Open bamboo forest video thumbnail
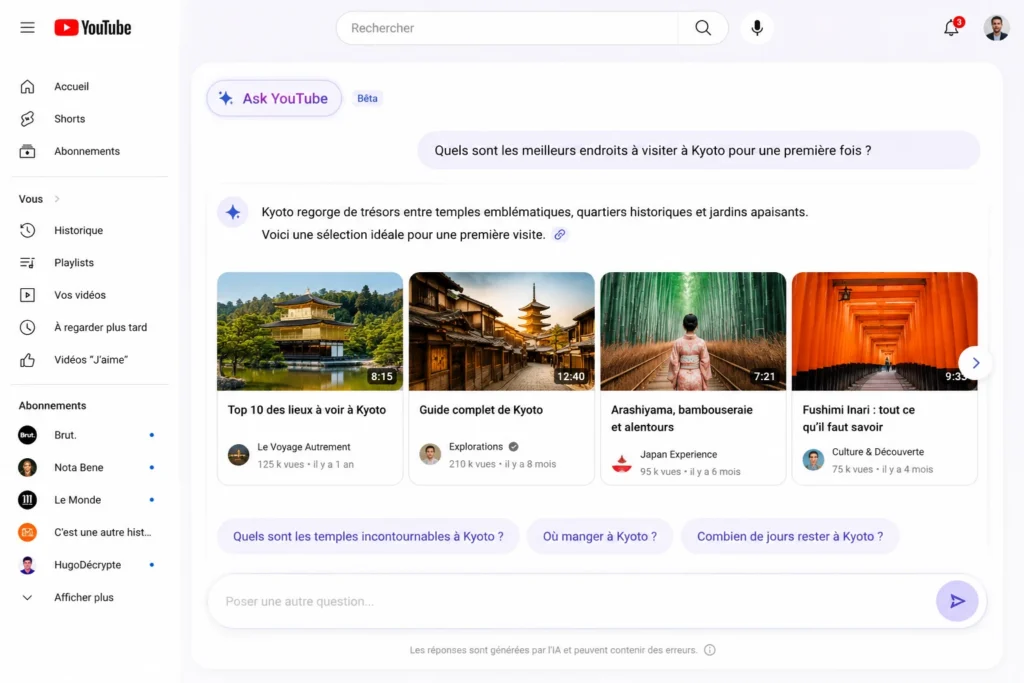The height and width of the screenshot is (683, 1024). point(693,331)
